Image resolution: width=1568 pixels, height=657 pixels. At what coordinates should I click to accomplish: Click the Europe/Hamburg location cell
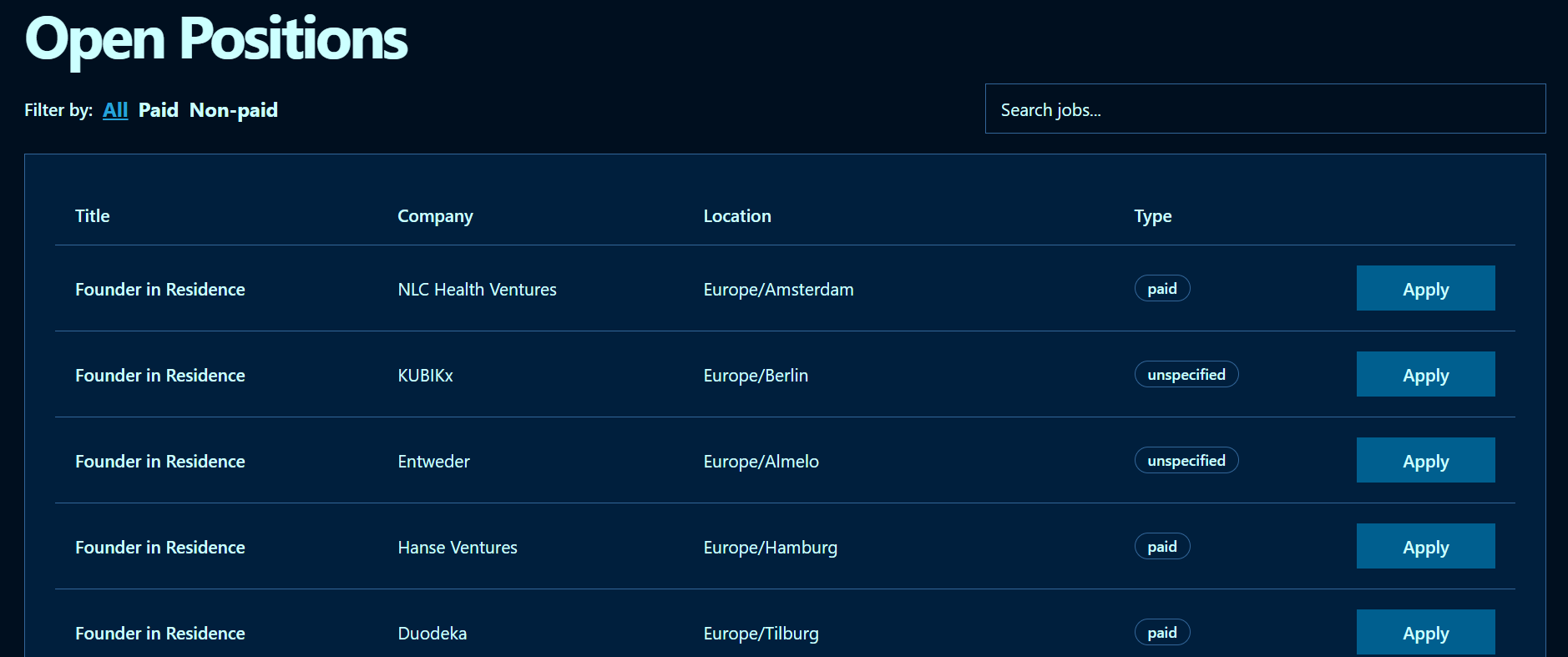(x=770, y=548)
